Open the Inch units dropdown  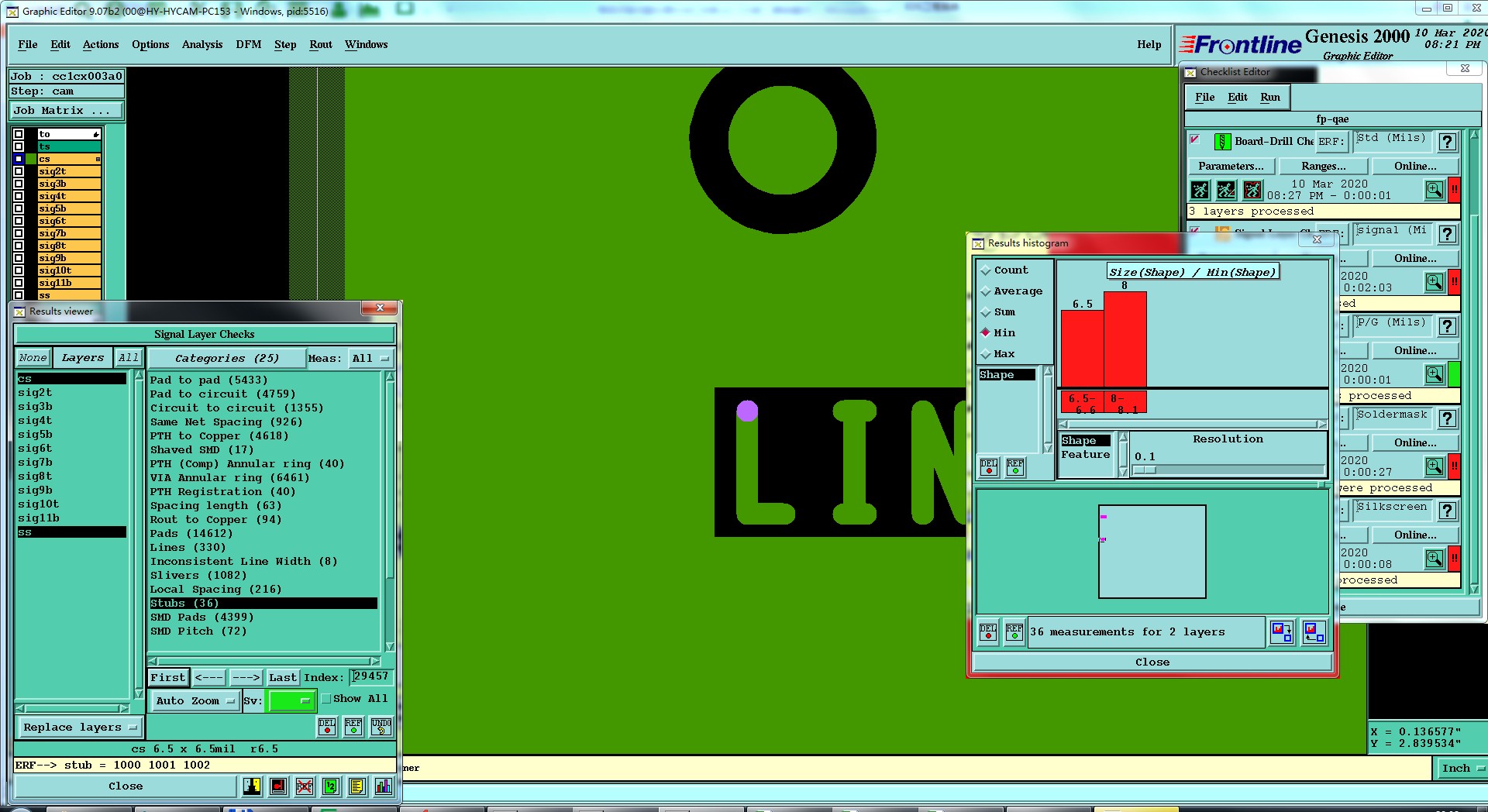(x=1462, y=769)
